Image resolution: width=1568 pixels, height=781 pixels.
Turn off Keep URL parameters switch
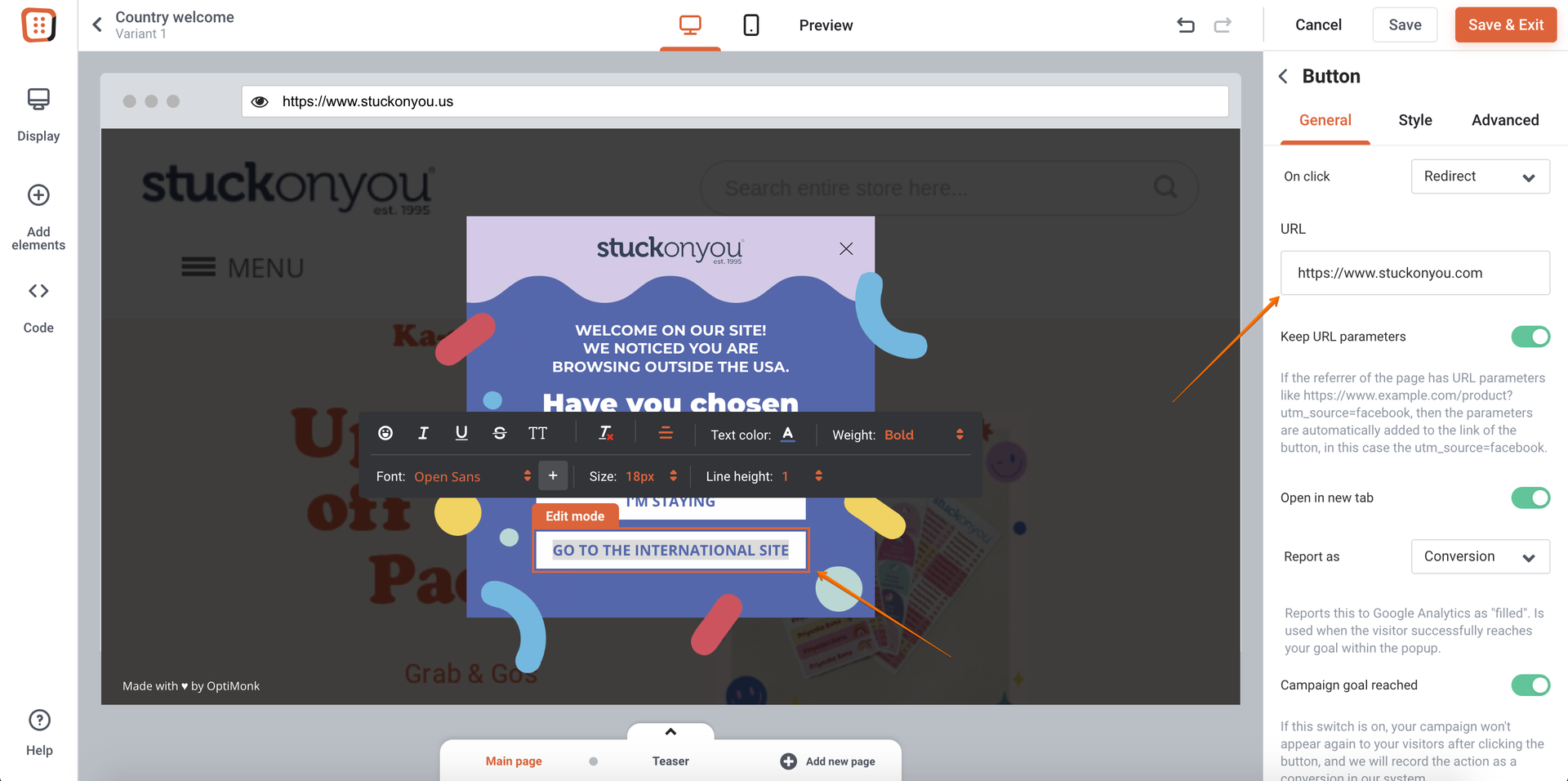coord(1530,337)
